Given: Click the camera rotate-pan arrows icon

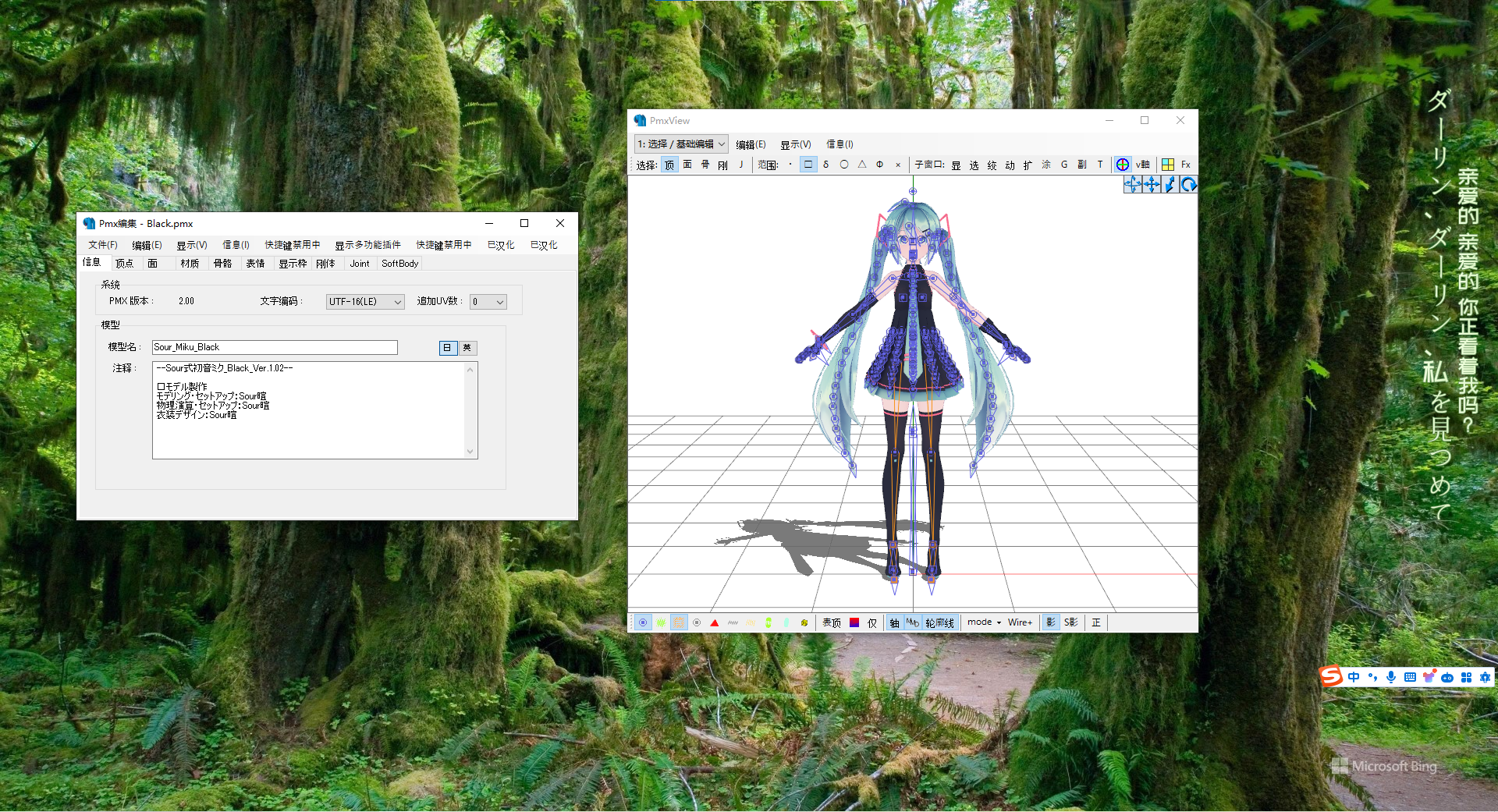Looking at the screenshot, I should click(x=1133, y=184).
